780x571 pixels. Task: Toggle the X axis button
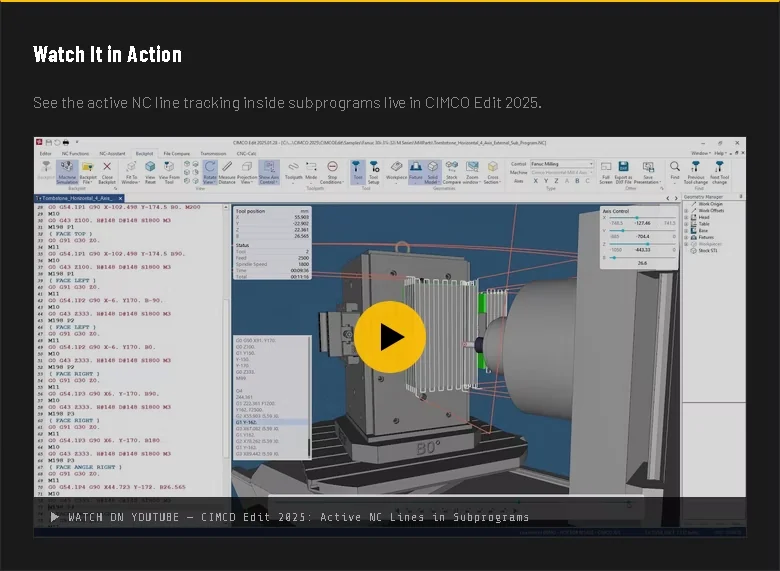click(x=535, y=181)
